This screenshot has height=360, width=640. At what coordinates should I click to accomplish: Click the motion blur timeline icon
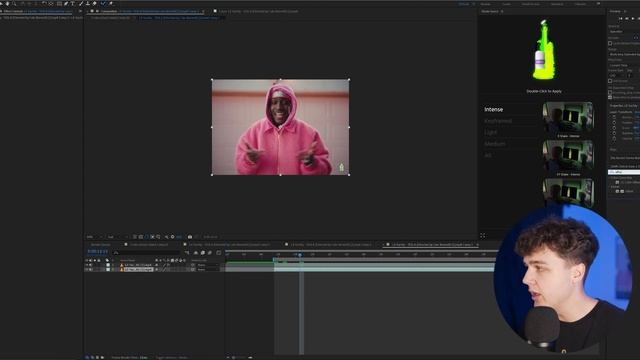point(210,253)
